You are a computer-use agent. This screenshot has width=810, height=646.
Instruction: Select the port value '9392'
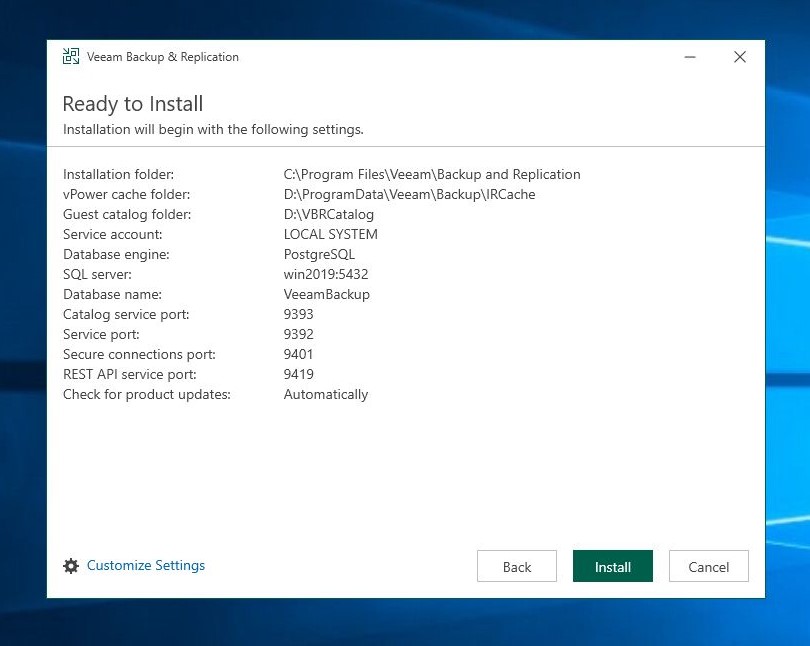coord(299,335)
